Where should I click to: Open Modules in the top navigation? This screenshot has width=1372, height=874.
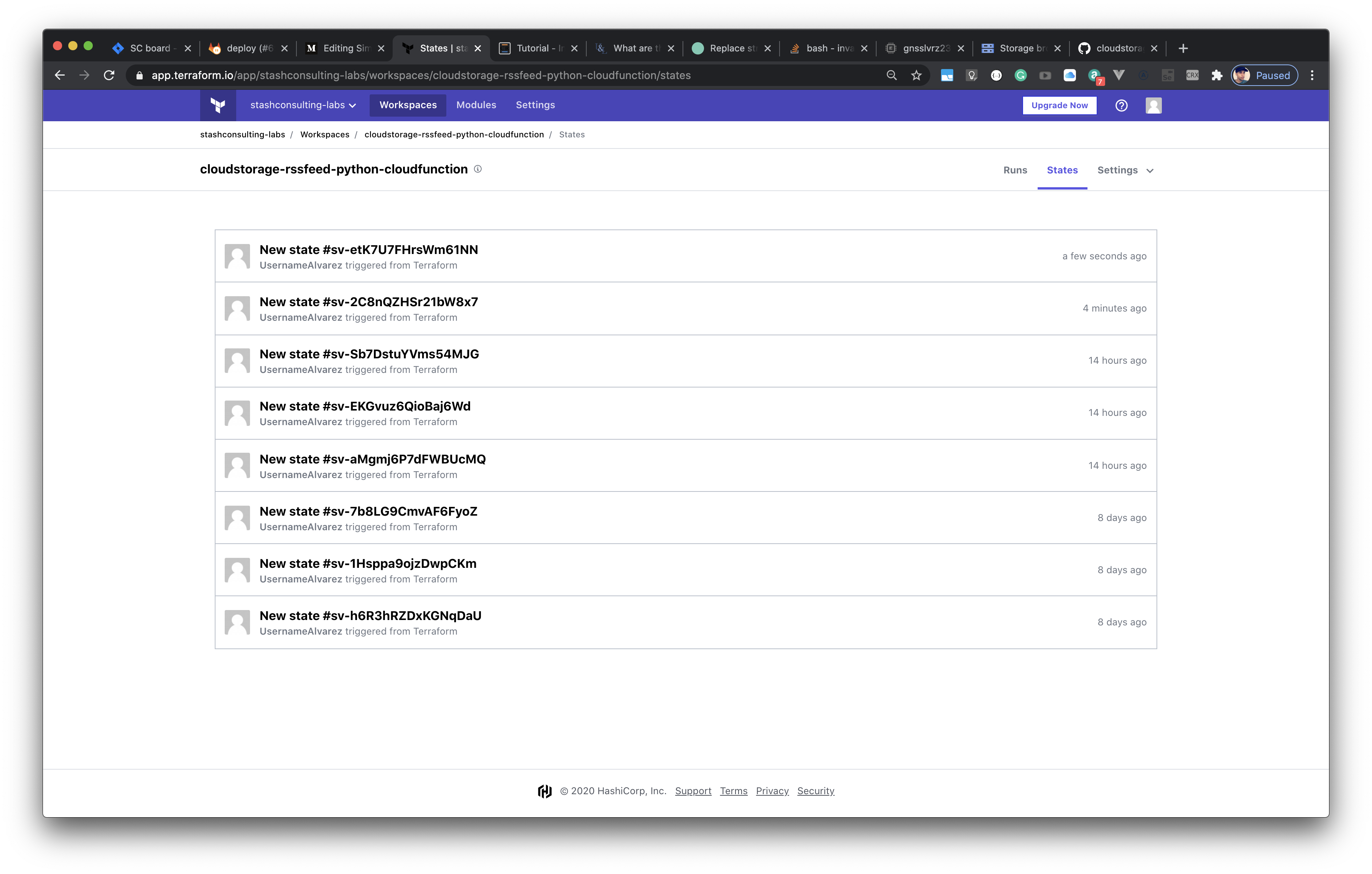pyautogui.click(x=476, y=105)
